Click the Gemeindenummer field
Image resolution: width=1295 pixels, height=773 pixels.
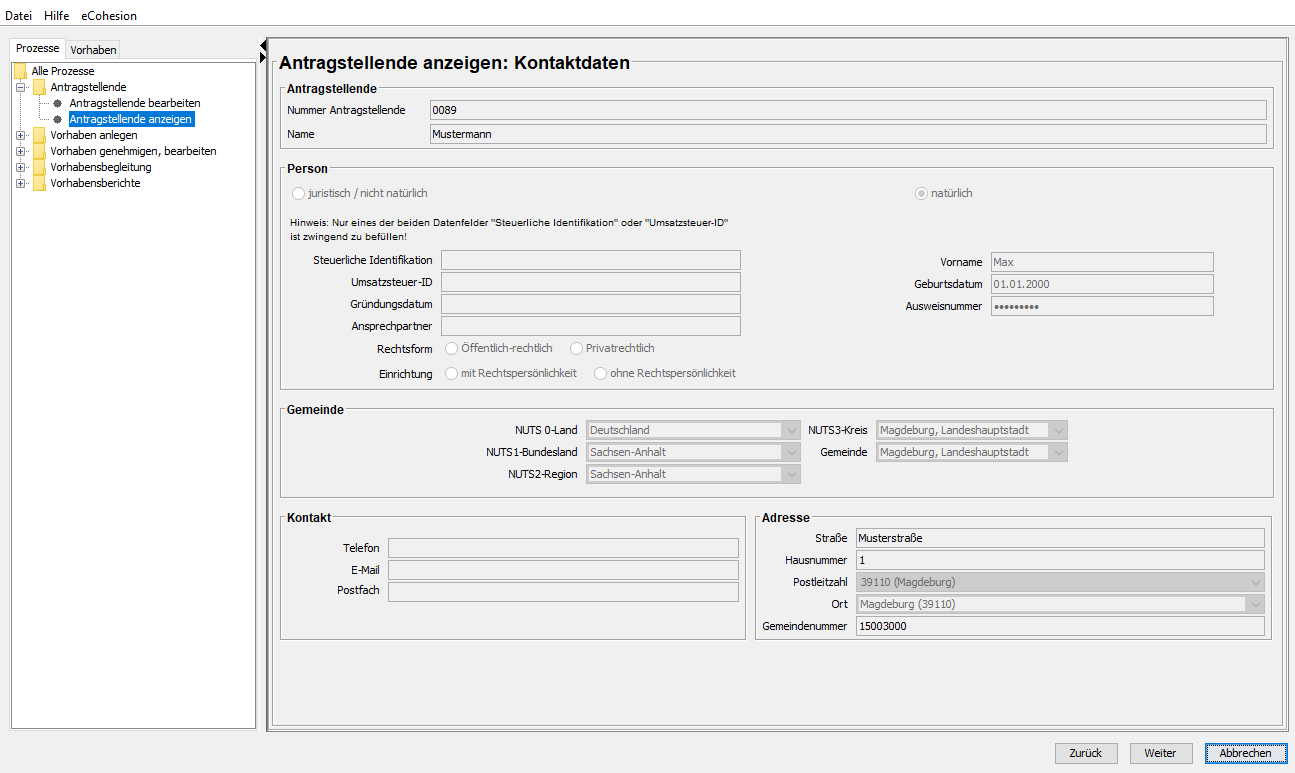click(1060, 626)
